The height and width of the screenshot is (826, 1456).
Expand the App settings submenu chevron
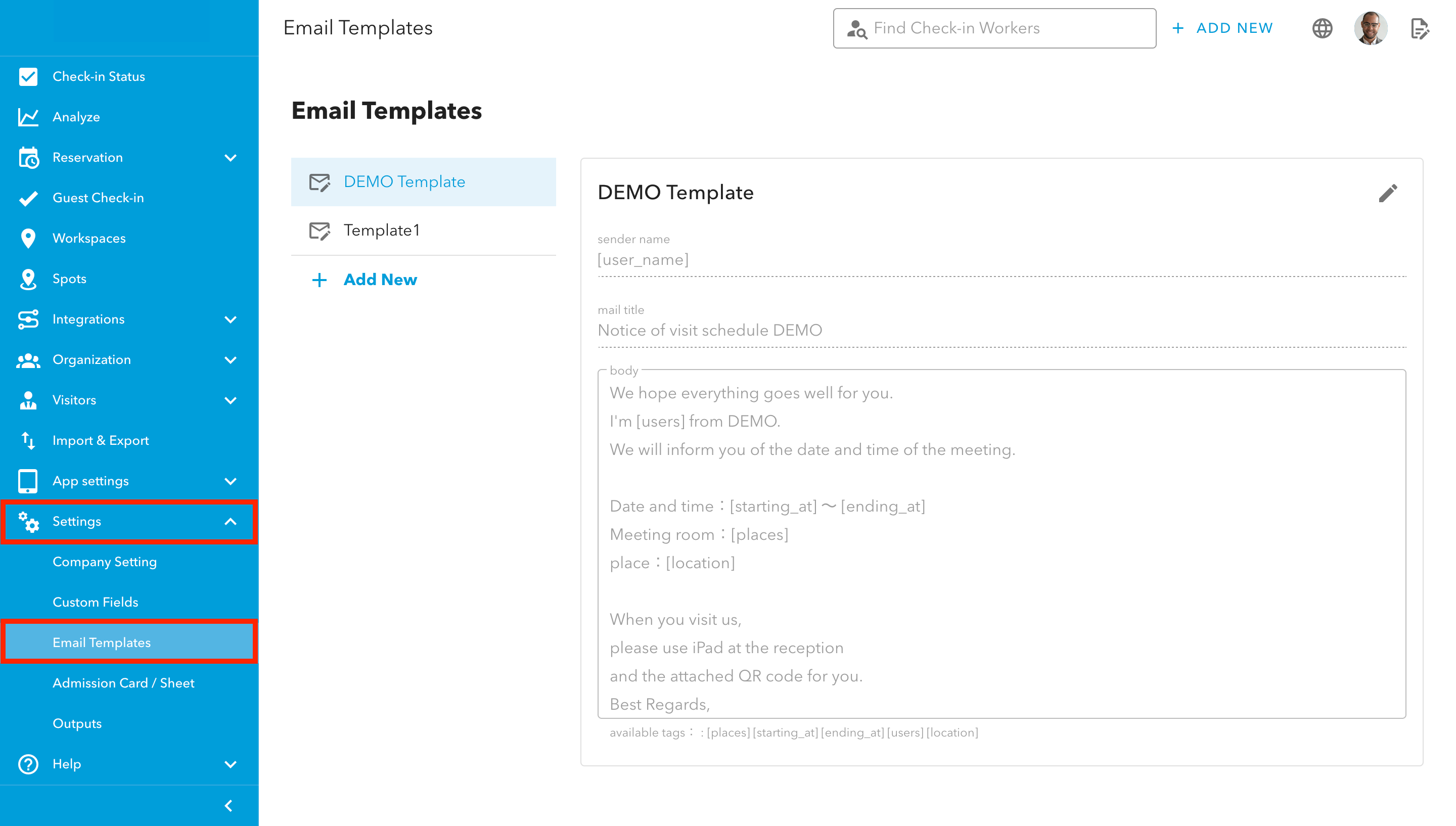231,481
